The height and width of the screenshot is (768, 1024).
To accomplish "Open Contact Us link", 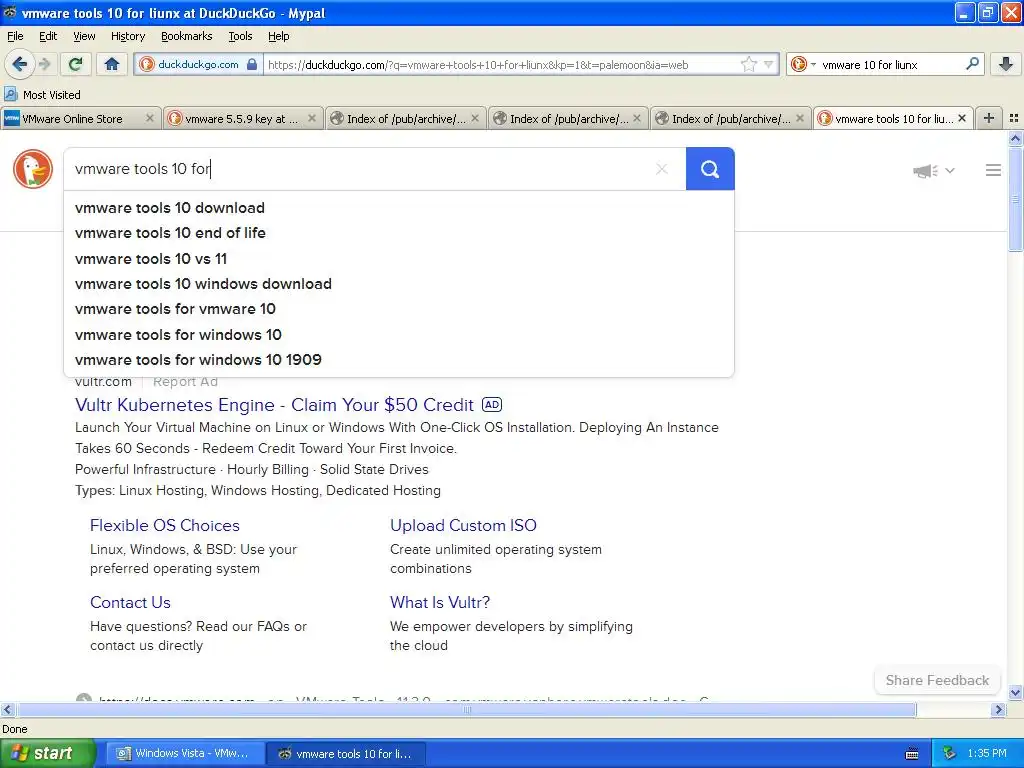I will (130, 602).
